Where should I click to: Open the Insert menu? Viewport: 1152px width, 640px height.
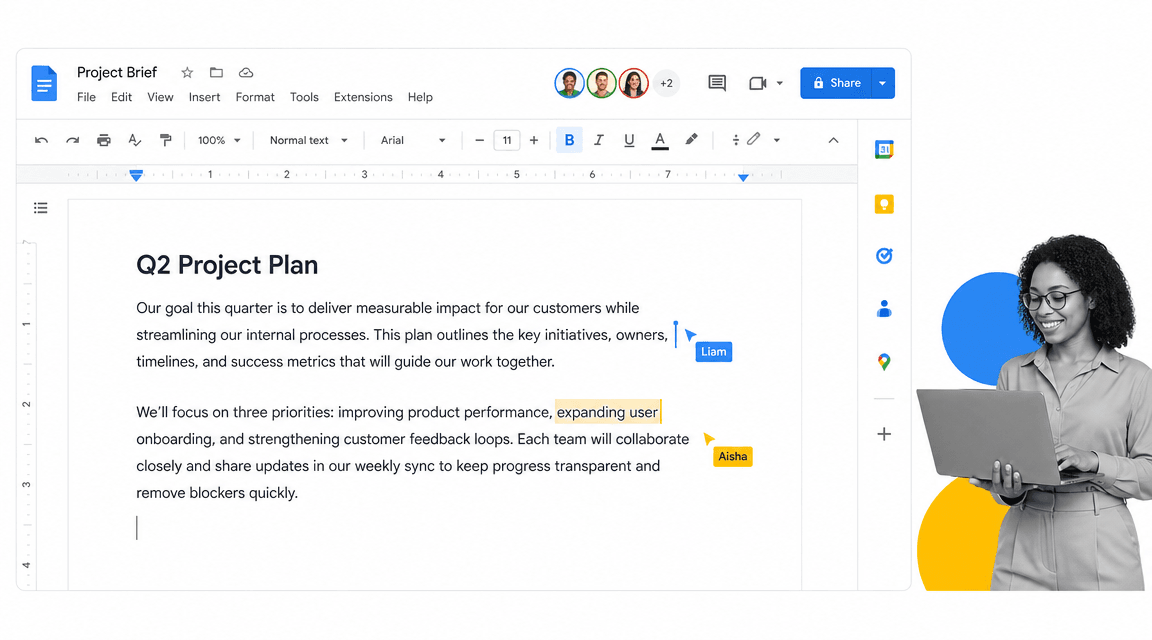coord(204,97)
